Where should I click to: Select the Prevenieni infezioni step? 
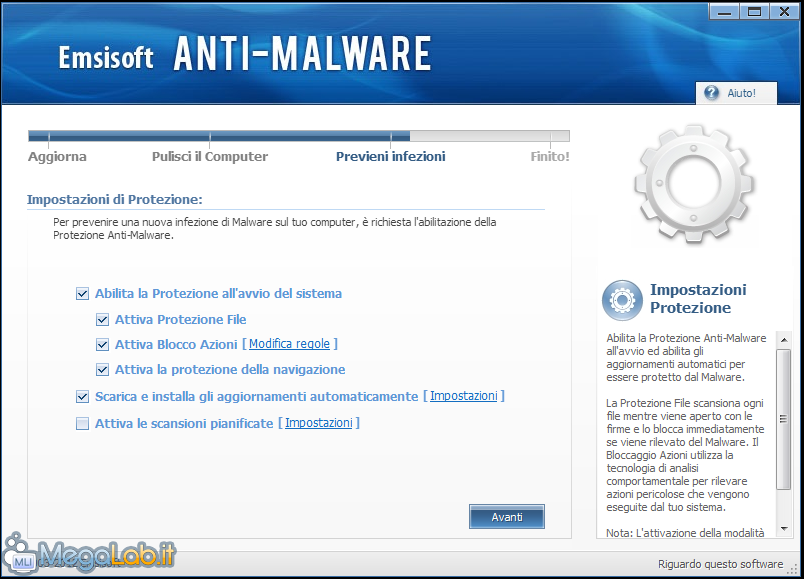pyautogui.click(x=391, y=156)
